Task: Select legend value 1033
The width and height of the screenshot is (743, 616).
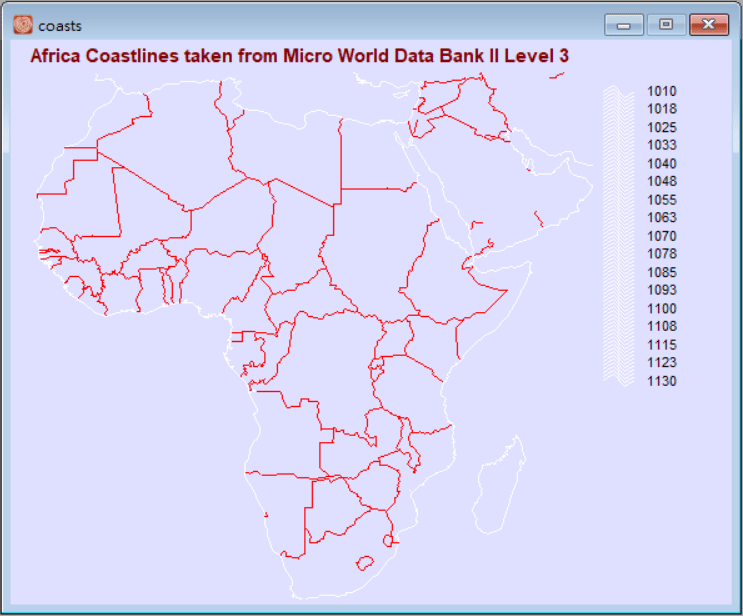Action: click(662, 145)
